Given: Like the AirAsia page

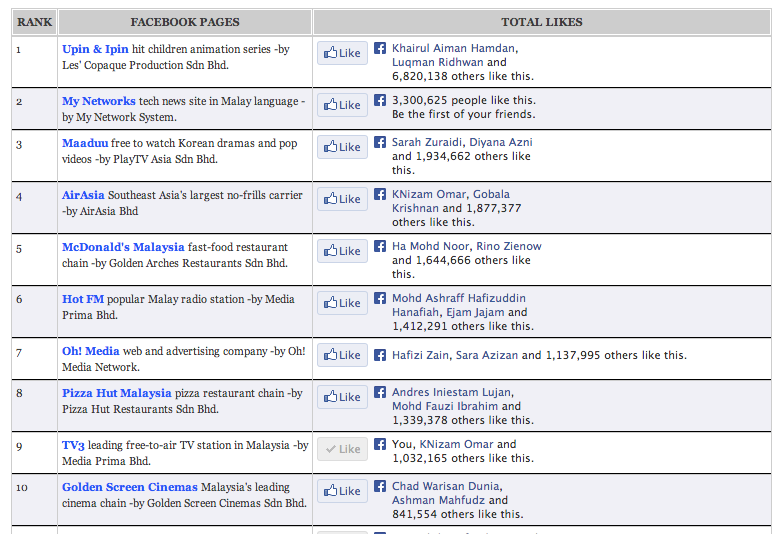Looking at the screenshot, I should tap(342, 199).
